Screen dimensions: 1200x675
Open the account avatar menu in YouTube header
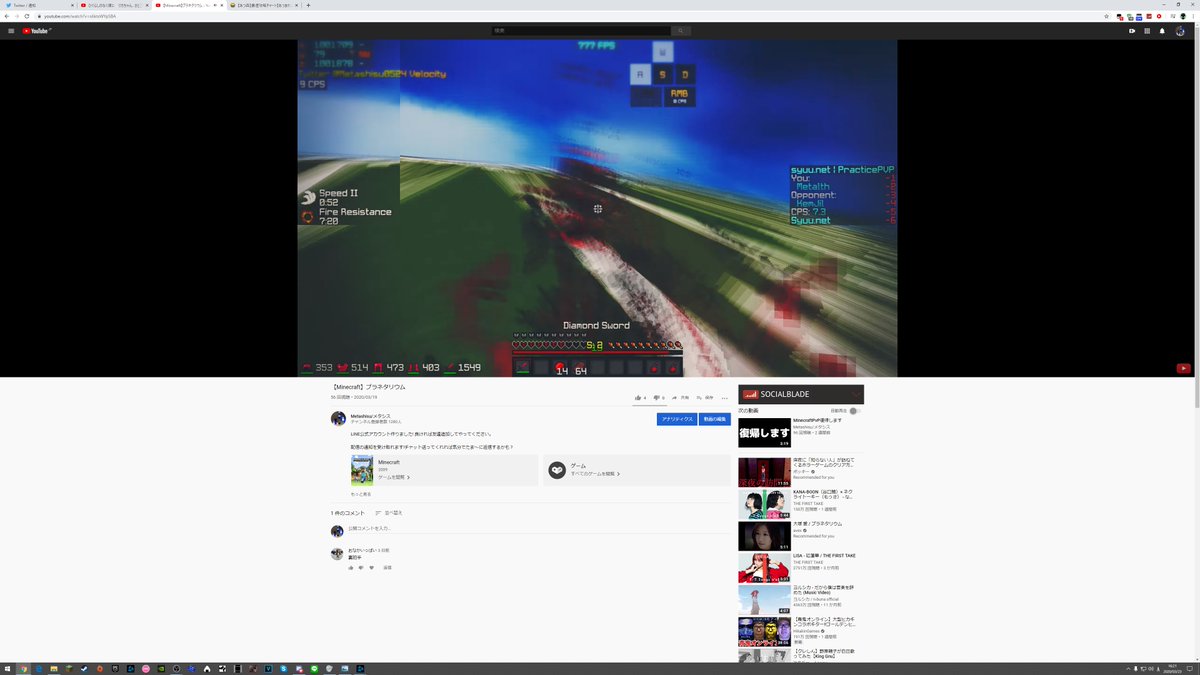coord(1181,31)
